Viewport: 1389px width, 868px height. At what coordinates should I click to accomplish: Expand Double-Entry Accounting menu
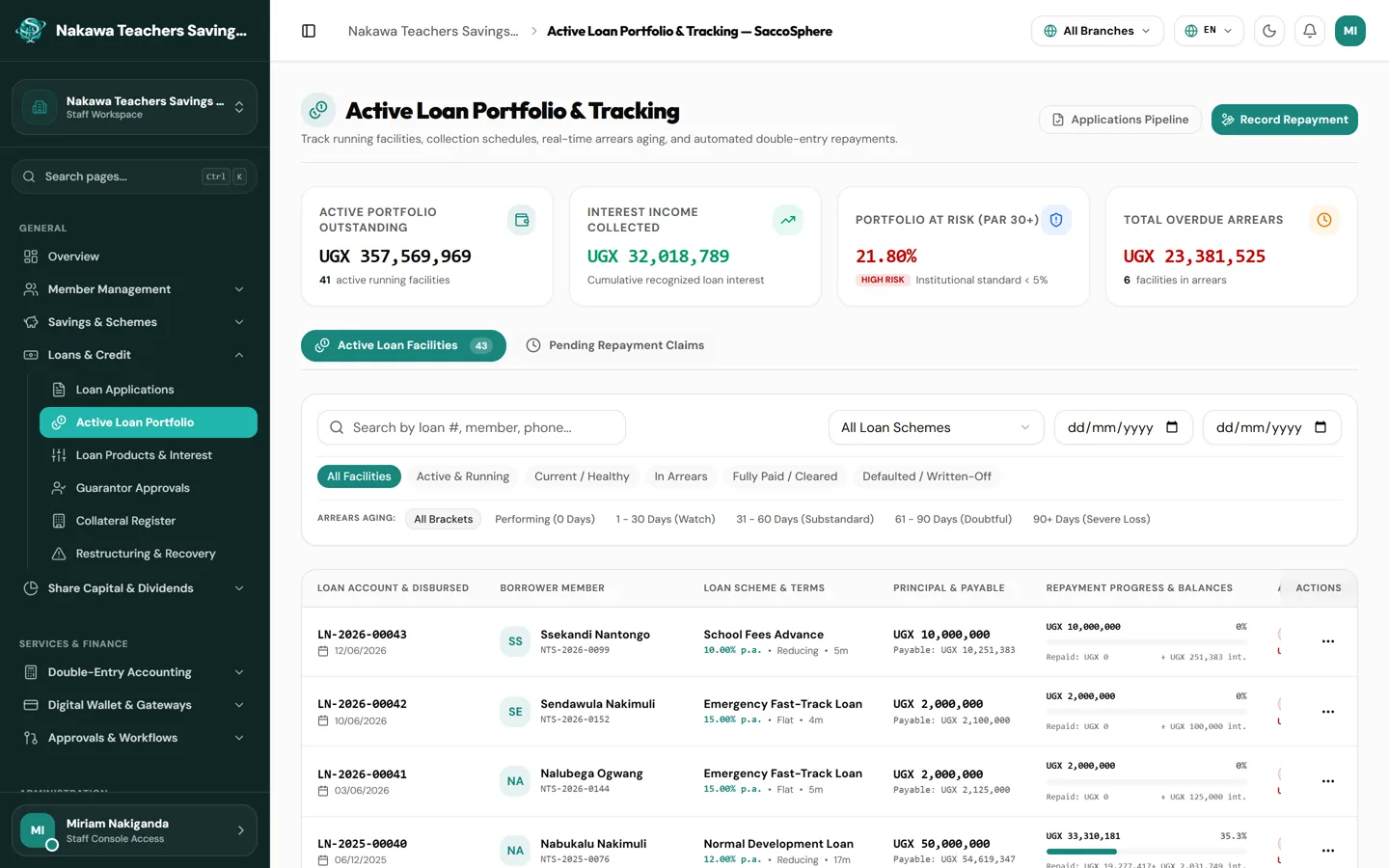pyautogui.click(x=134, y=672)
